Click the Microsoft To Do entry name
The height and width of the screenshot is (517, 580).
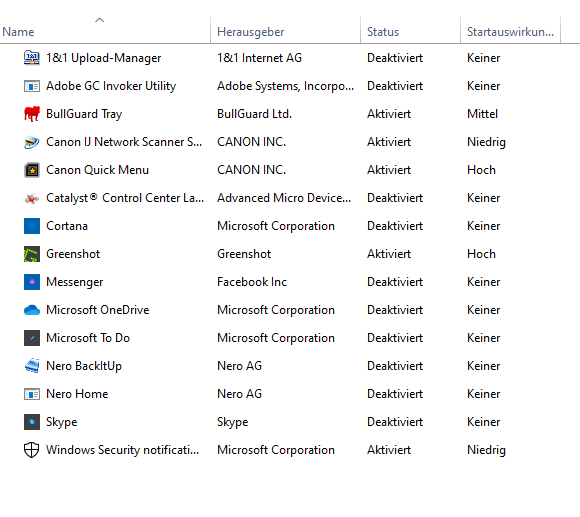pos(88,338)
